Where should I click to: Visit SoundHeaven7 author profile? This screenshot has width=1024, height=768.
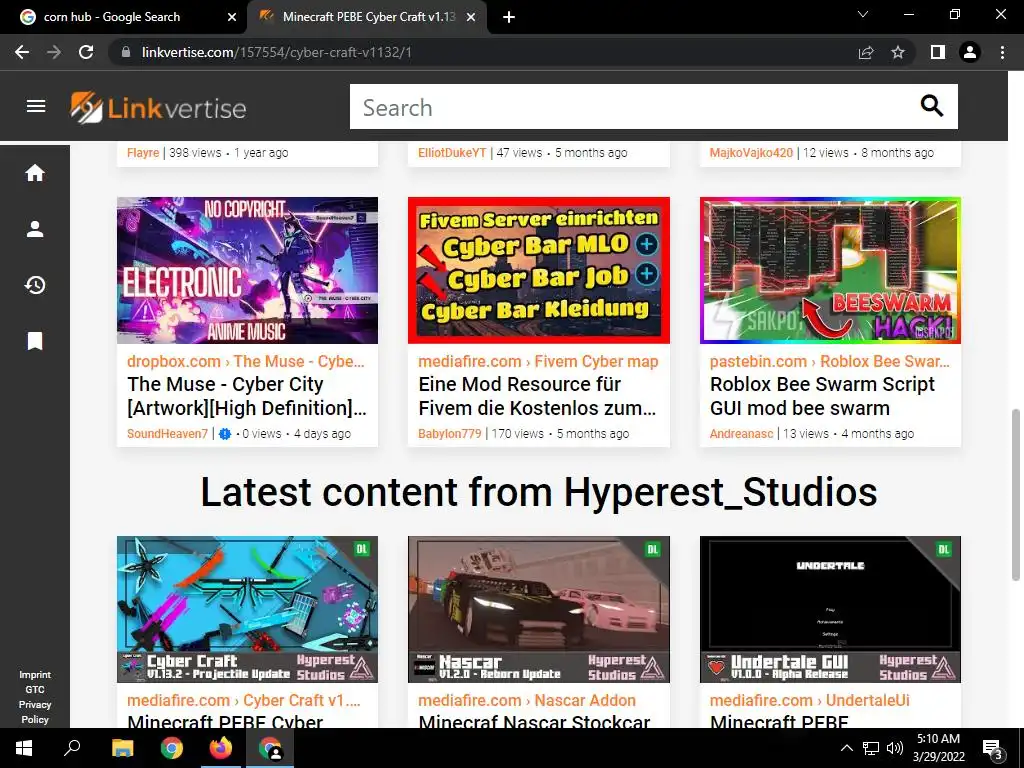167,434
